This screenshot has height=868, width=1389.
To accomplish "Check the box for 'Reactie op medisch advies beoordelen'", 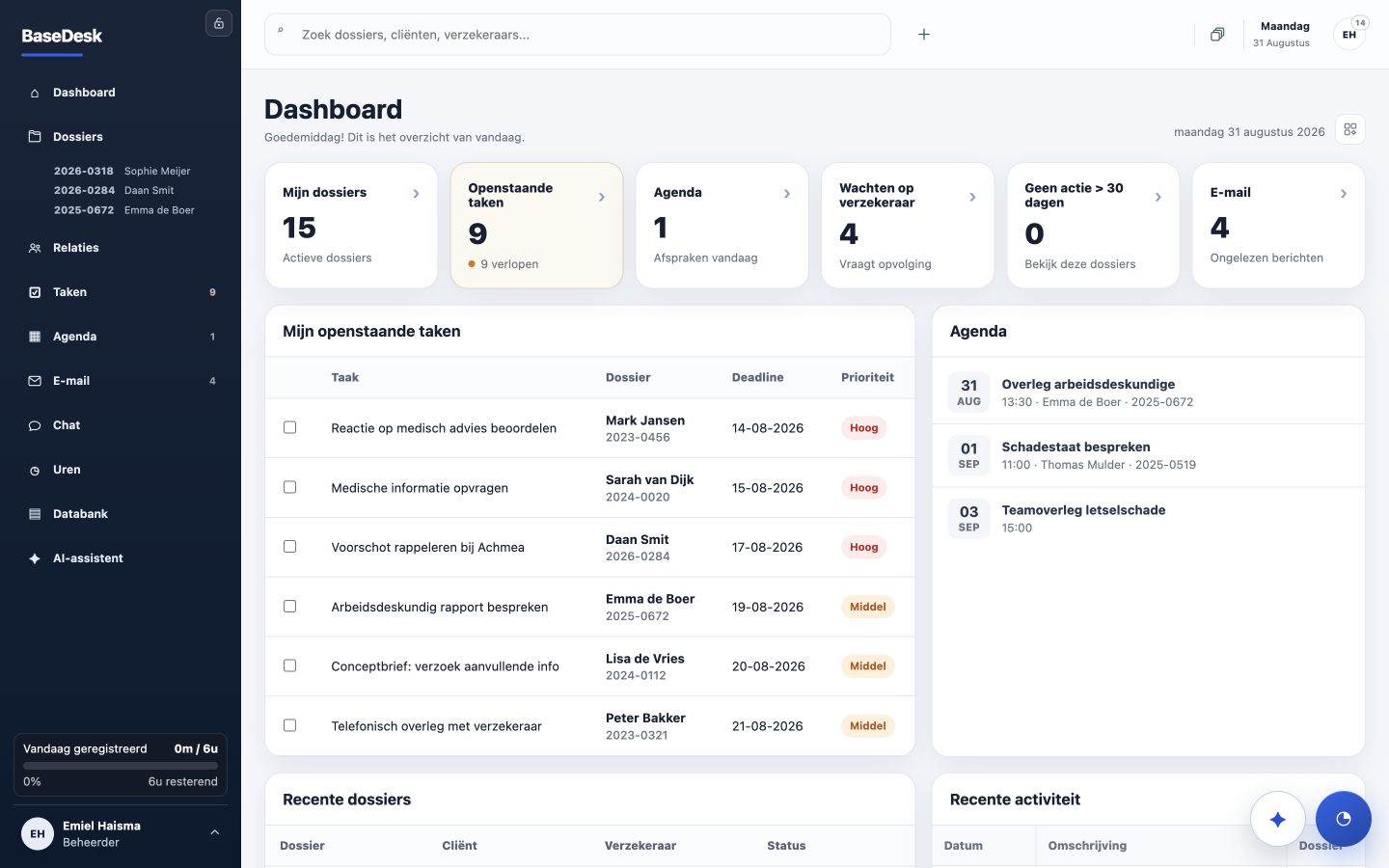I will click(x=289, y=427).
